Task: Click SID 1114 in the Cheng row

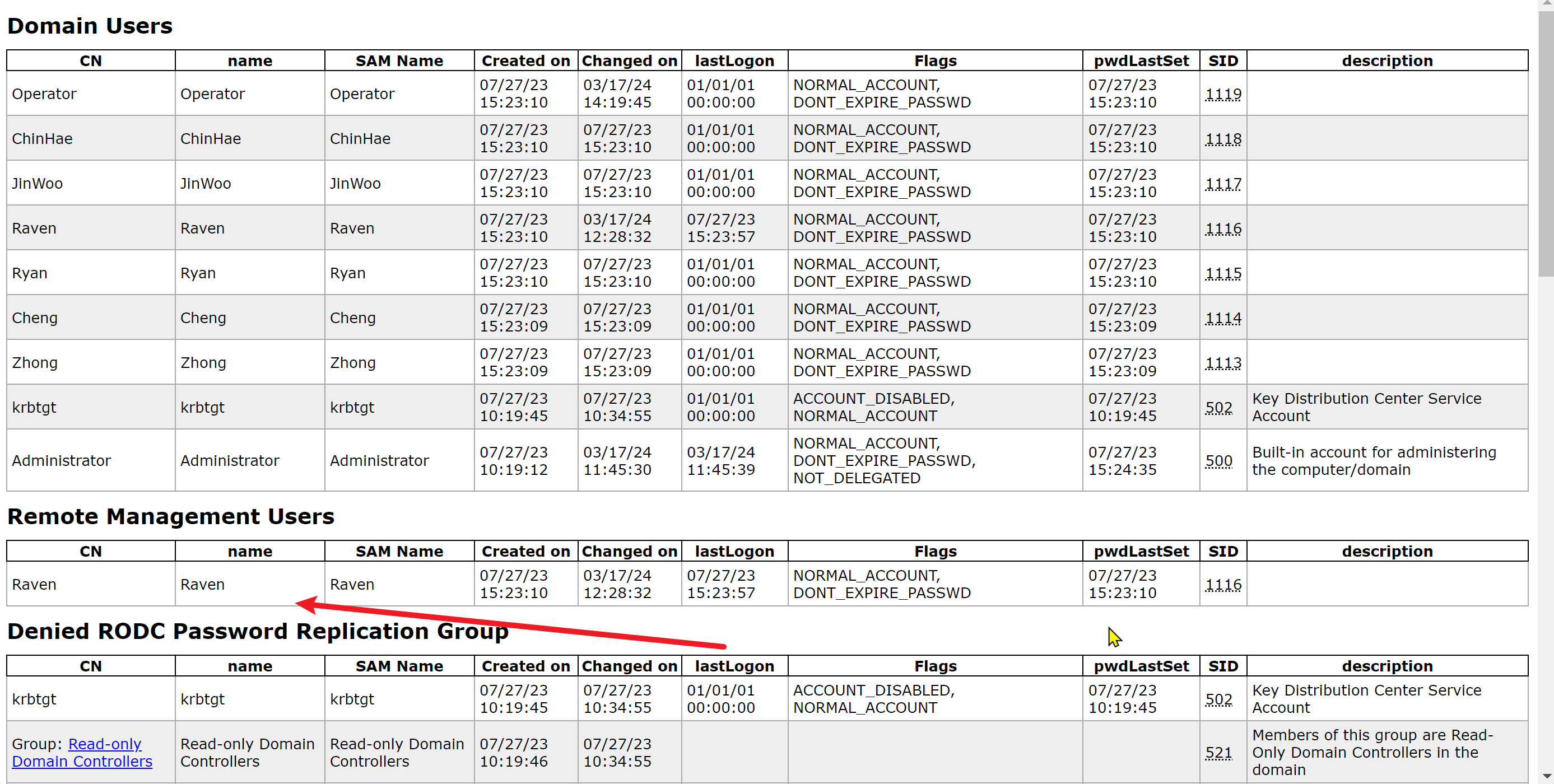Action: click(1222, 318)
